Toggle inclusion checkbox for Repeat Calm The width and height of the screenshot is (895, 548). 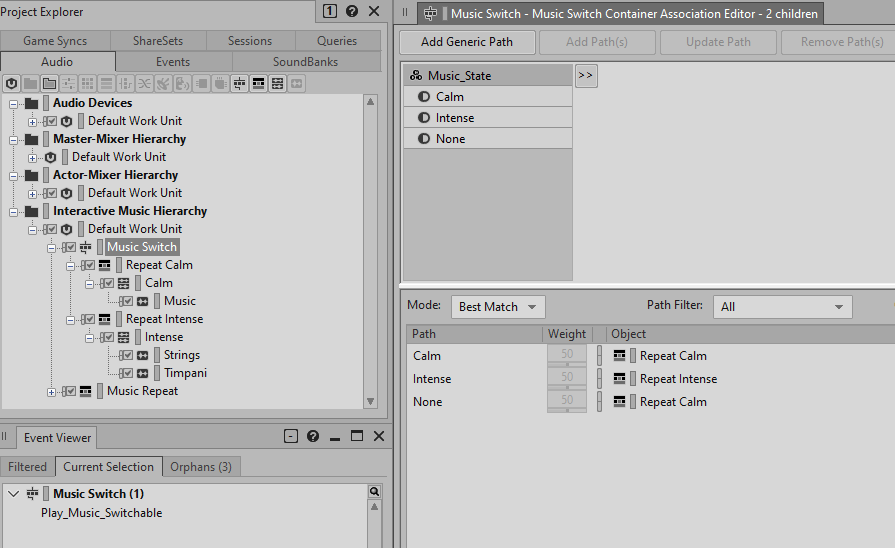point(88,265)
